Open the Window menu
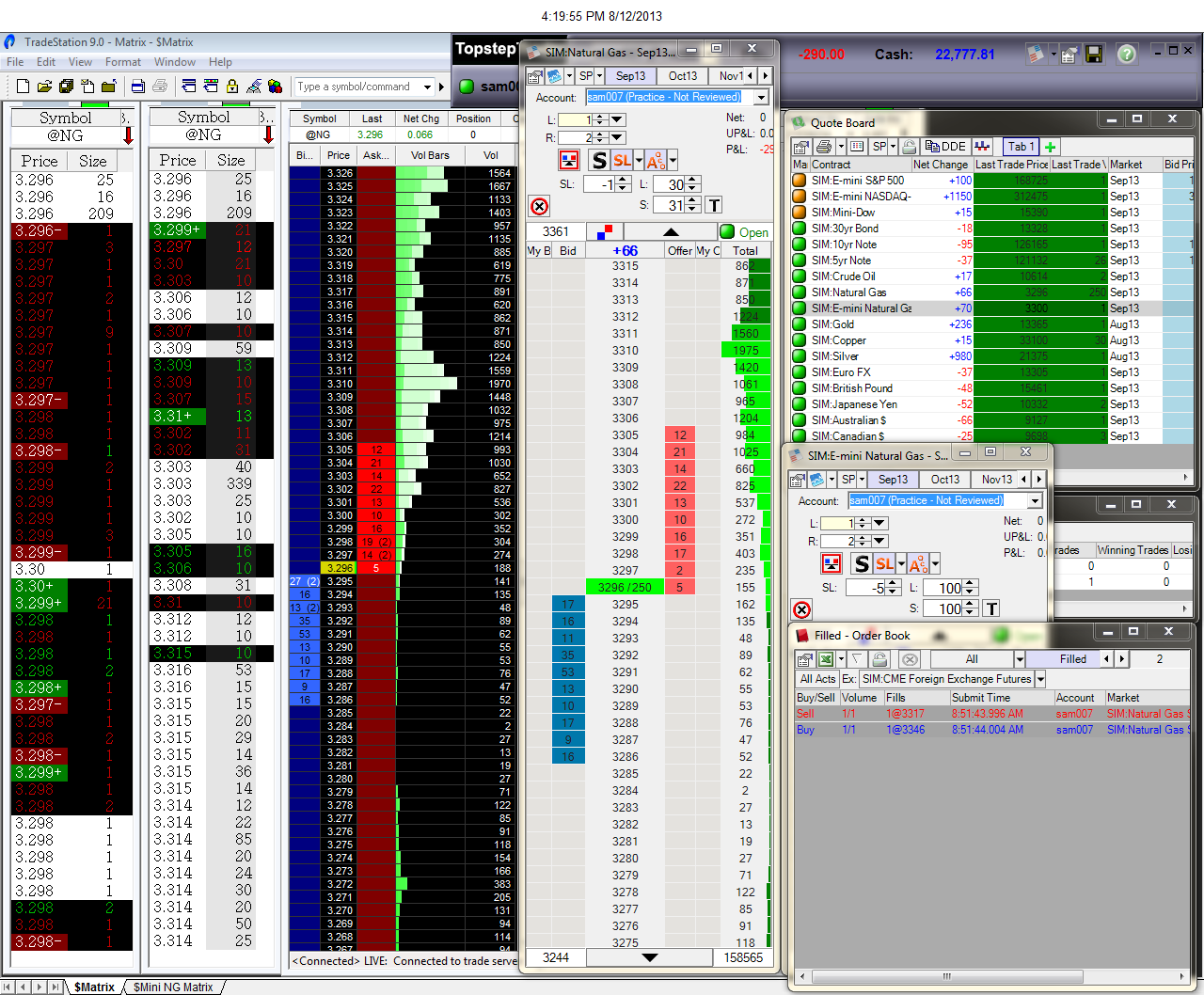This screenshot has height=995, width=1204. coord(175,62)
